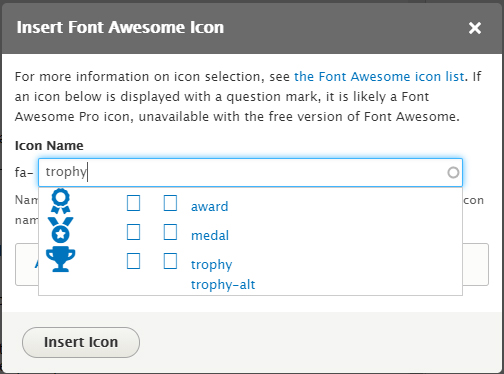The width and height of the screenshot is (504, 374).
Task: Click first empty square beside award
Action: [133, 203]
